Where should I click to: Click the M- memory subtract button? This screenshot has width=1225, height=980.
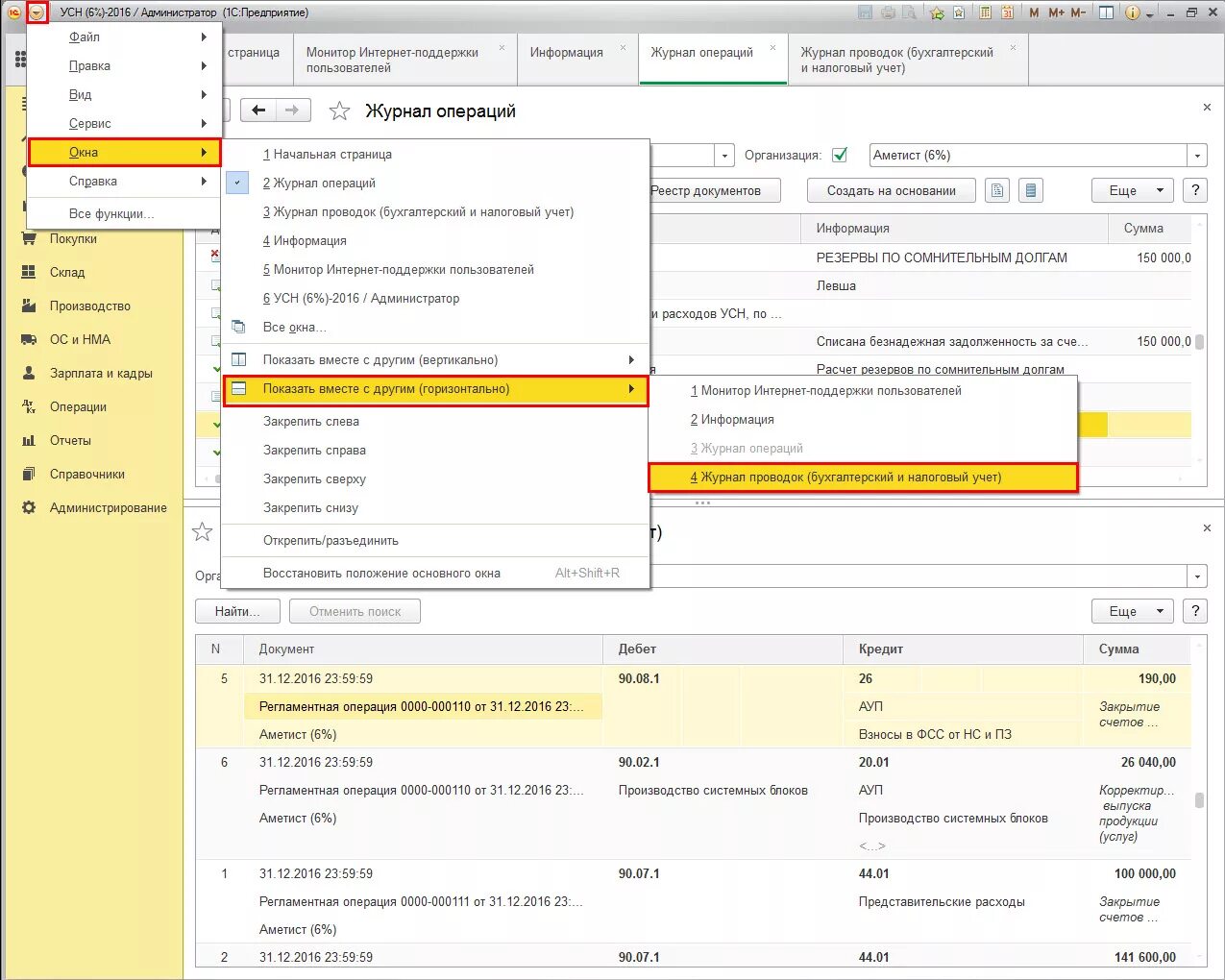point(1078,12)
